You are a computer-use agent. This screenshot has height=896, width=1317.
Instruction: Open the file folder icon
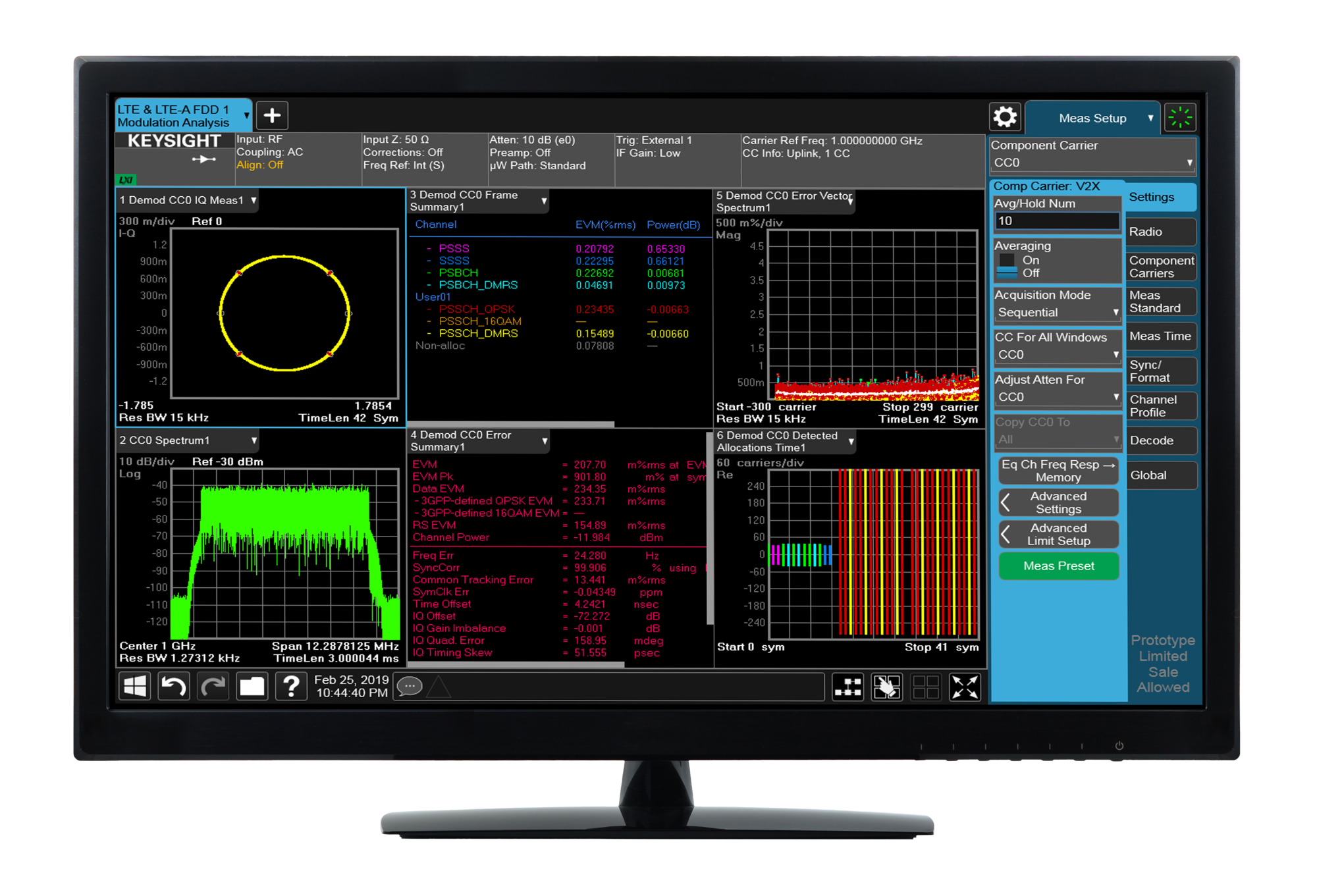(x=252, y=687)
